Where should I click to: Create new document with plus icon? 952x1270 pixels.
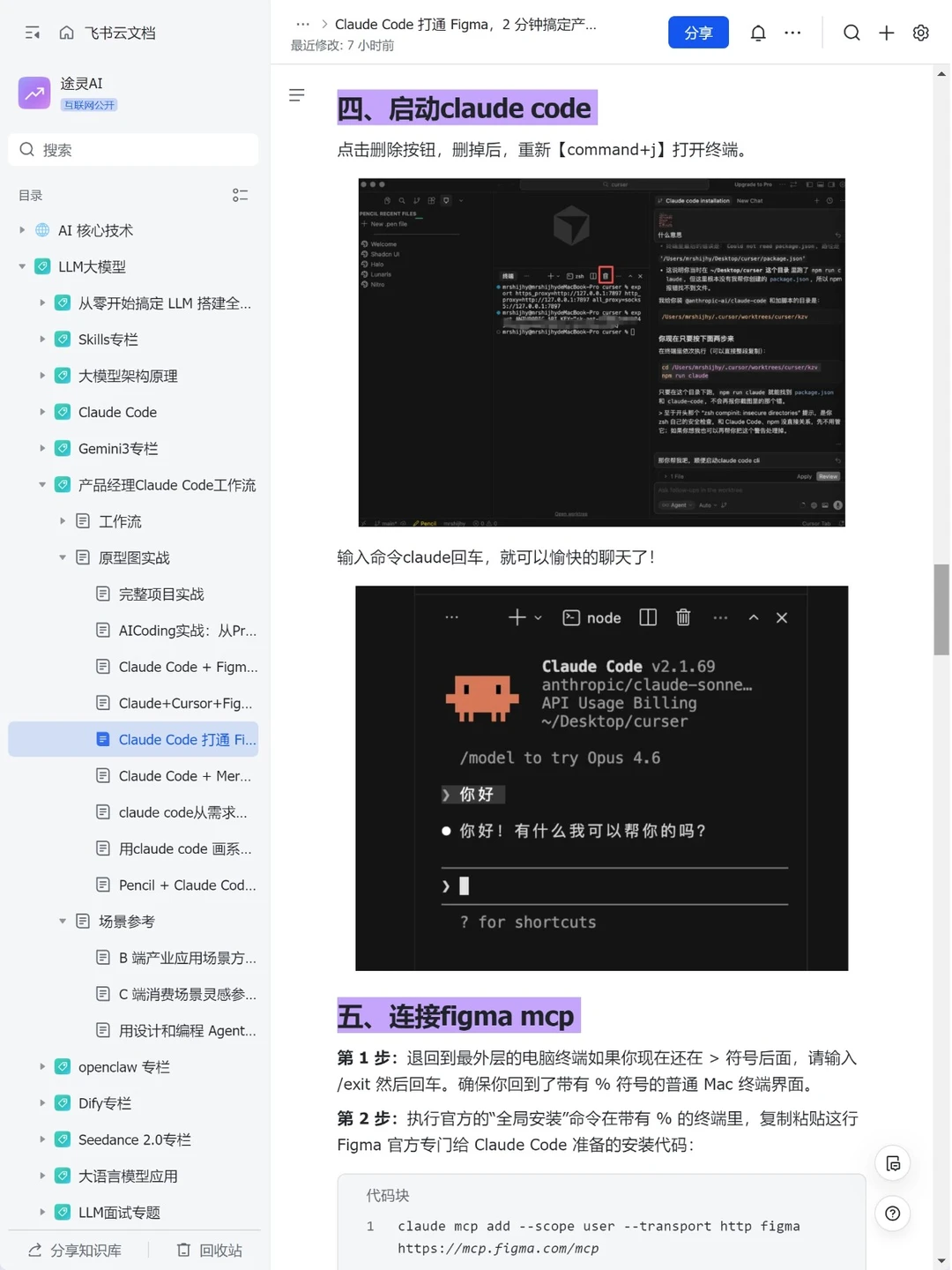coord(887,34)
